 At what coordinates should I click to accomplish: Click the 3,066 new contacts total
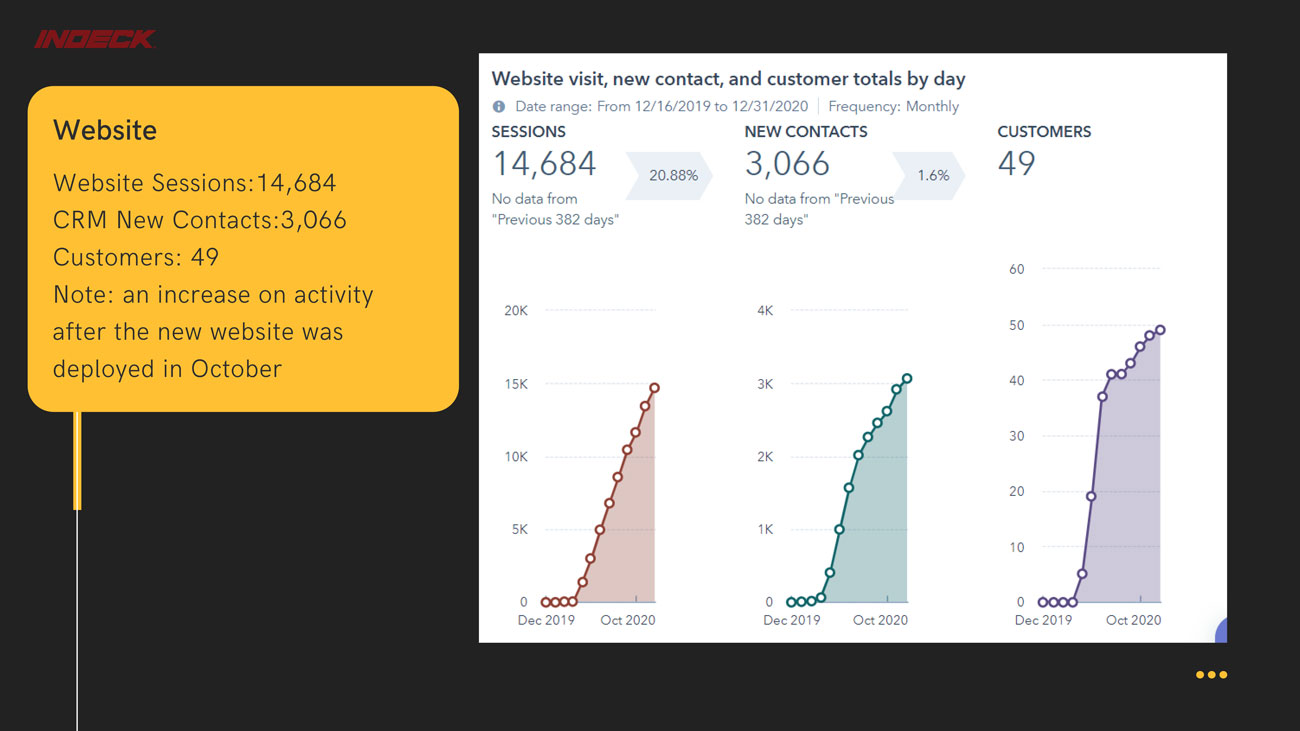click(x=787, y=164)
